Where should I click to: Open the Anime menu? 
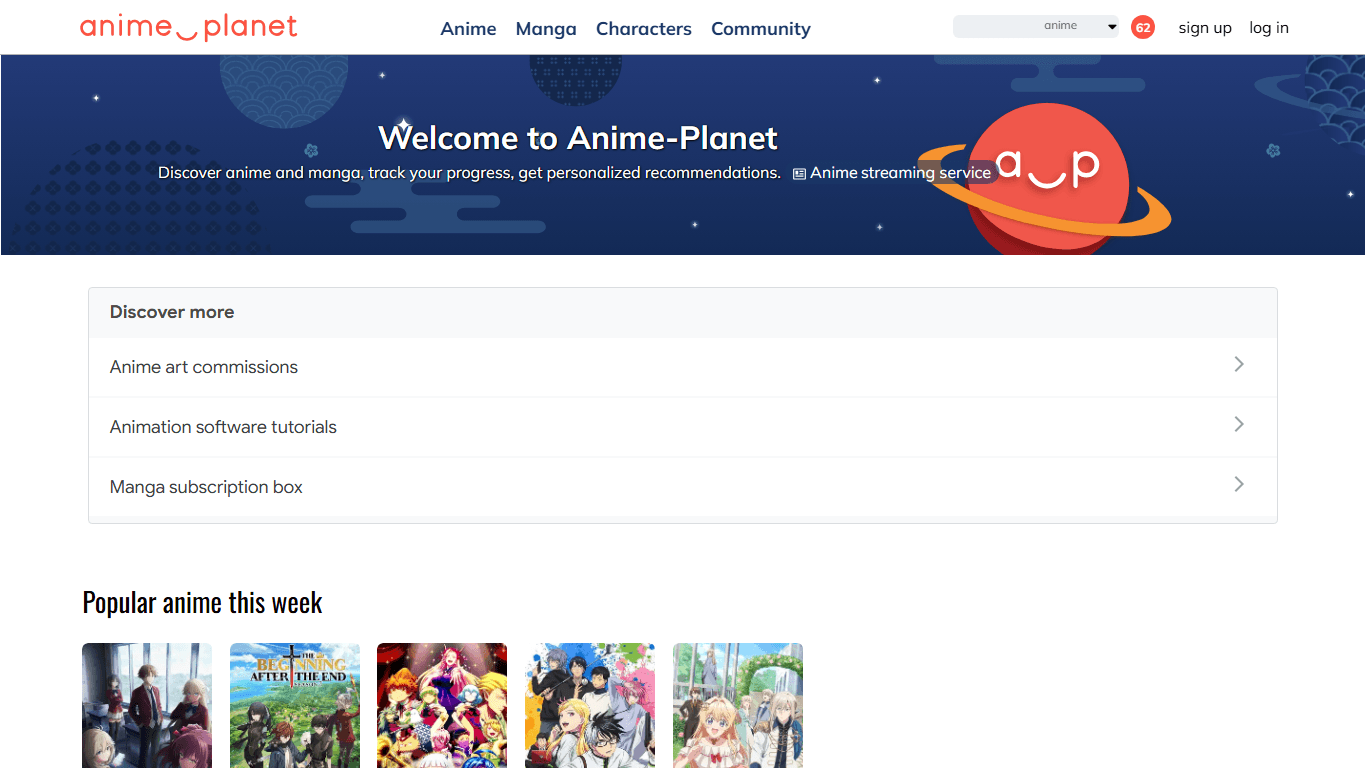[x=468, y=29]
